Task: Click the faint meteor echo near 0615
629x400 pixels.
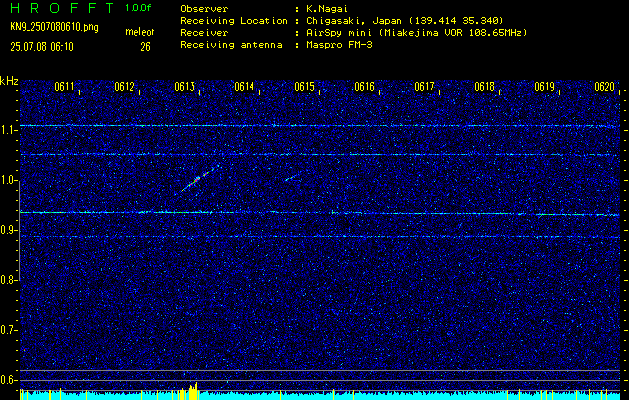Action: [293, 177]
